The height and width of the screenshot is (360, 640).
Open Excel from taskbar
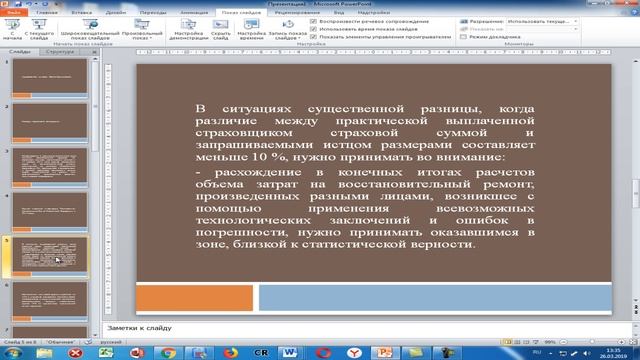106,353
